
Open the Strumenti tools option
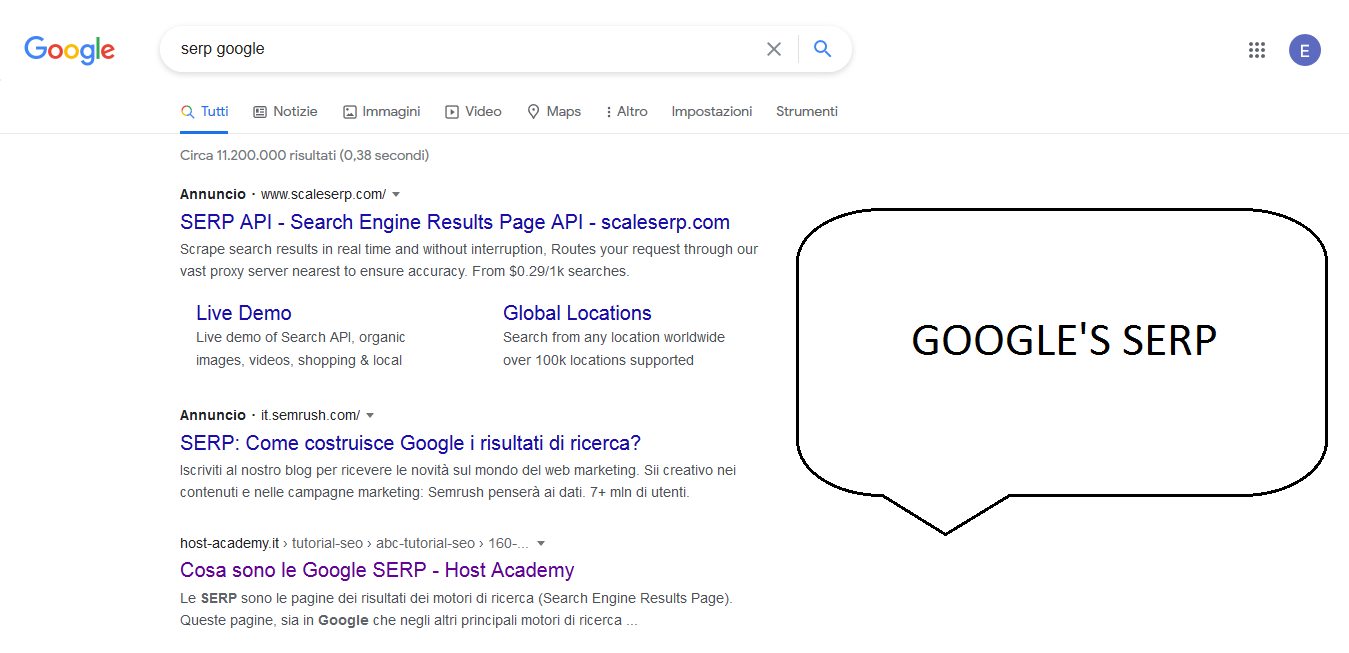(x=807, y=111)
